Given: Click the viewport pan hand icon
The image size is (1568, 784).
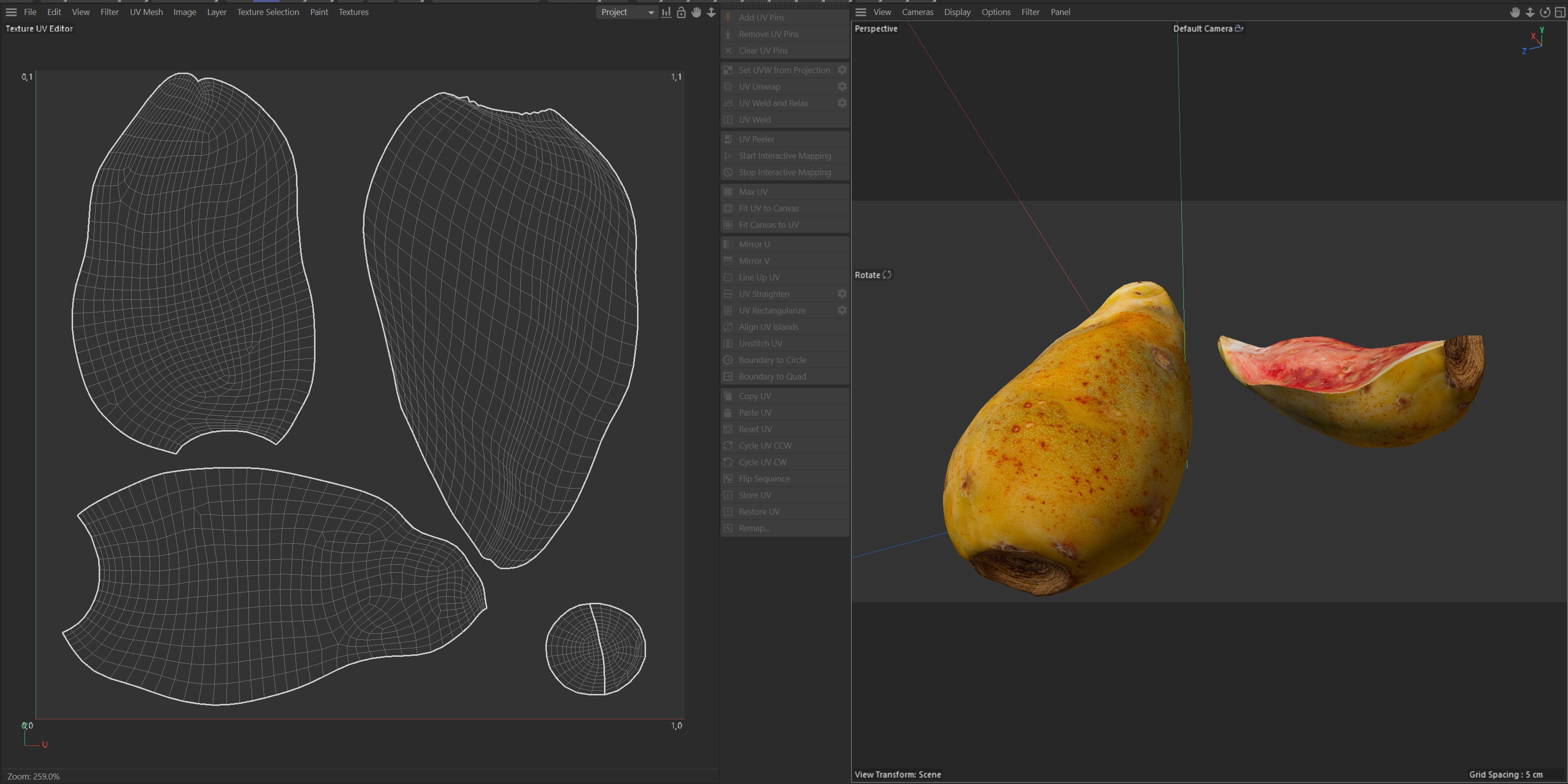Looking at the screenshot, I should tap(1515, 12).
